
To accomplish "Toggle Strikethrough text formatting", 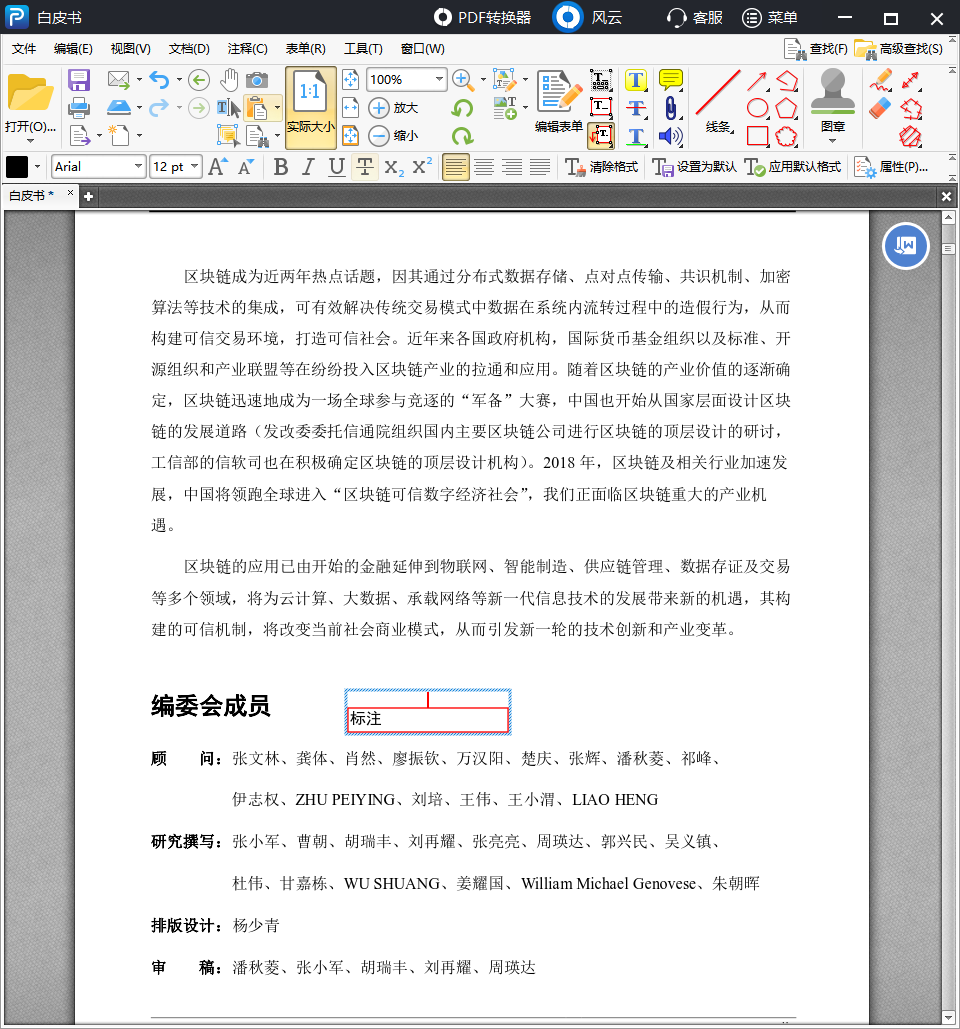I will point(365,167).
